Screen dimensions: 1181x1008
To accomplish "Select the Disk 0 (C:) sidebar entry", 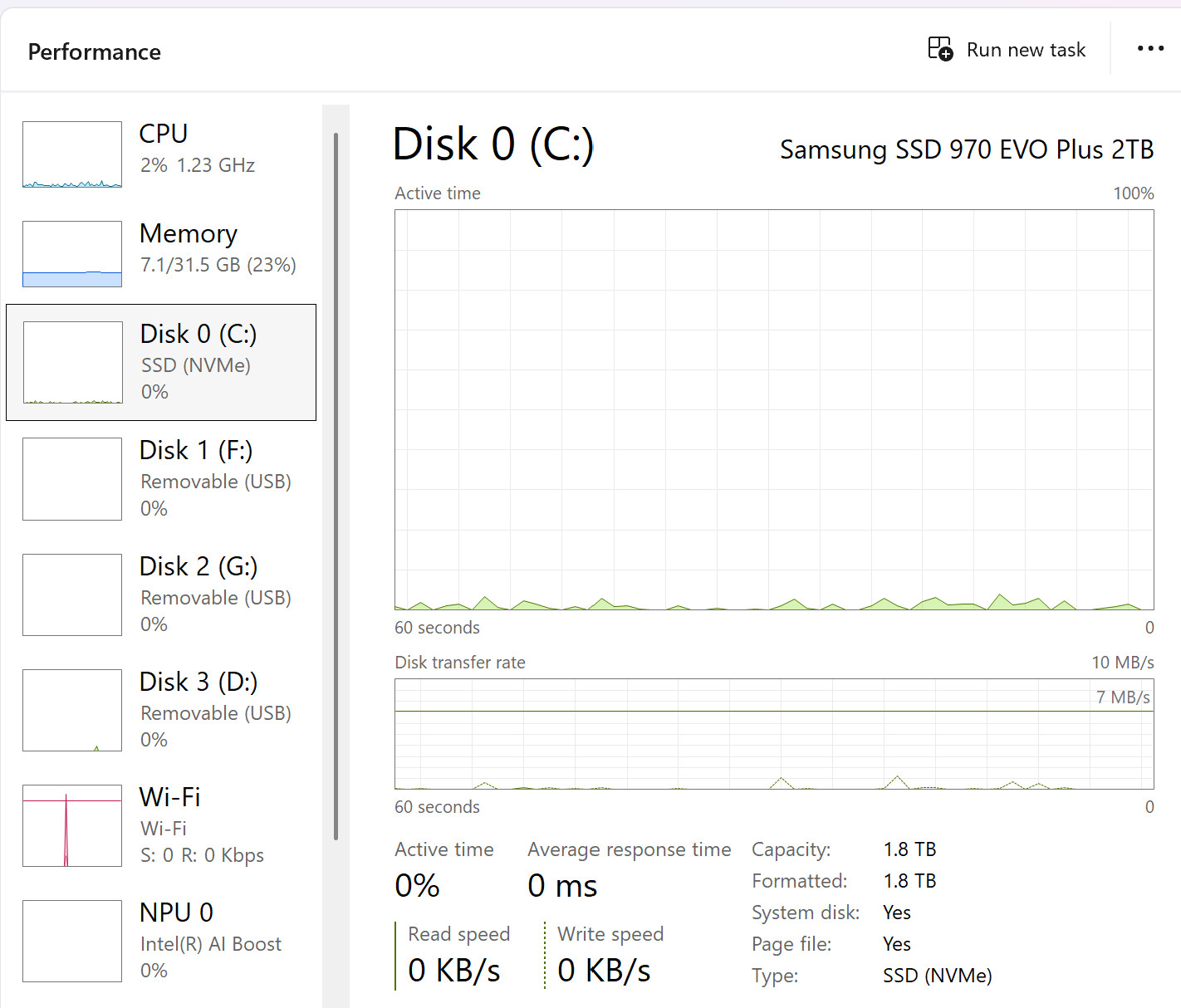I will [x=161, y=362].
